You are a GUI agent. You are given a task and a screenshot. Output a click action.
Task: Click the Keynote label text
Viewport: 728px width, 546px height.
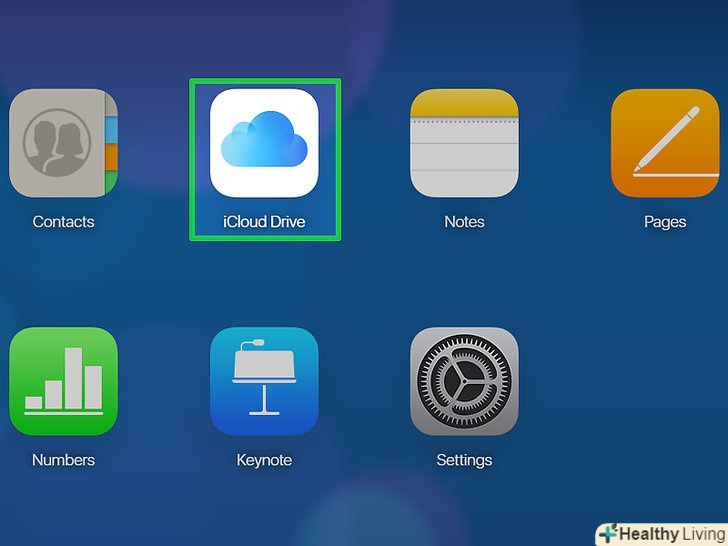pyautogui.click(x=264, y=461)
